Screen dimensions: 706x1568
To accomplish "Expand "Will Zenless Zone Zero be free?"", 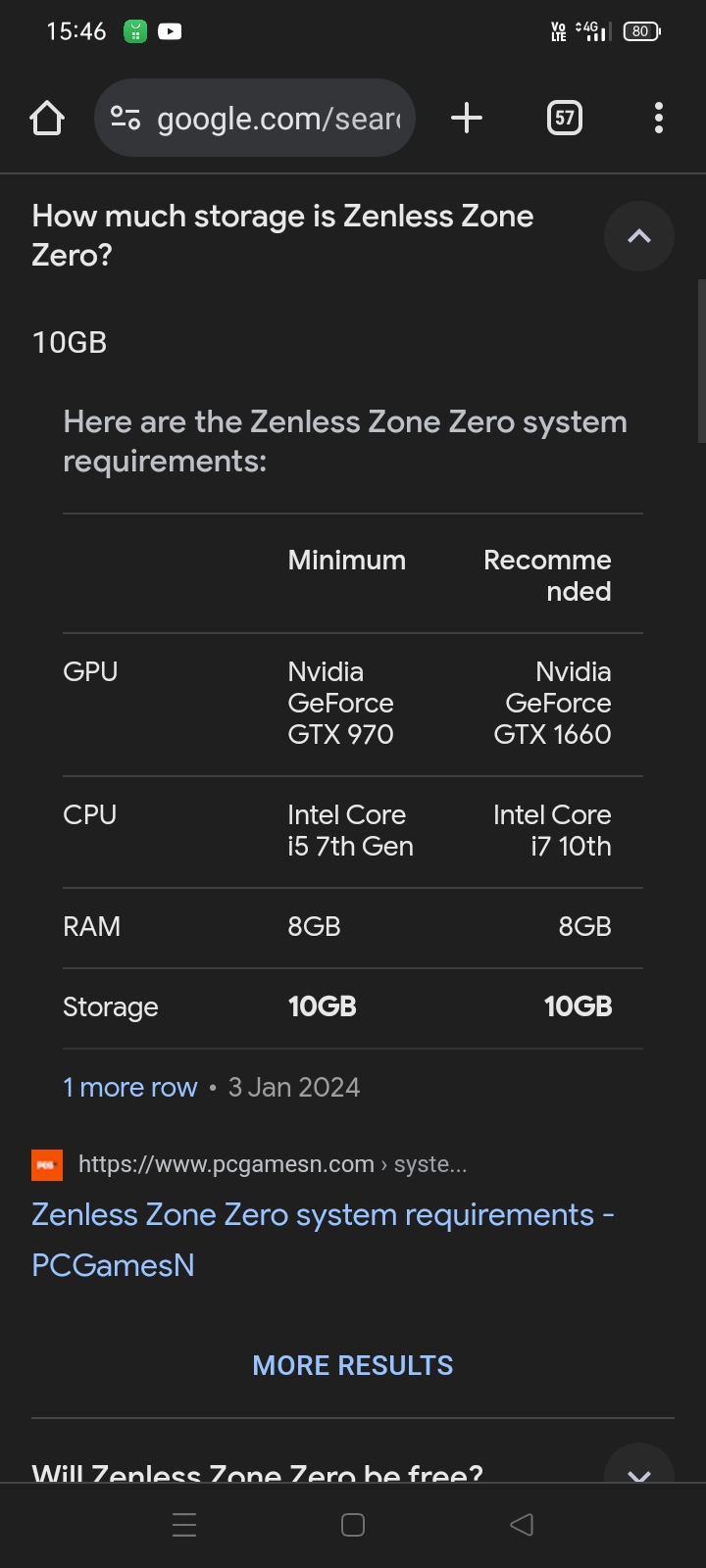I will pos(639,1472).
